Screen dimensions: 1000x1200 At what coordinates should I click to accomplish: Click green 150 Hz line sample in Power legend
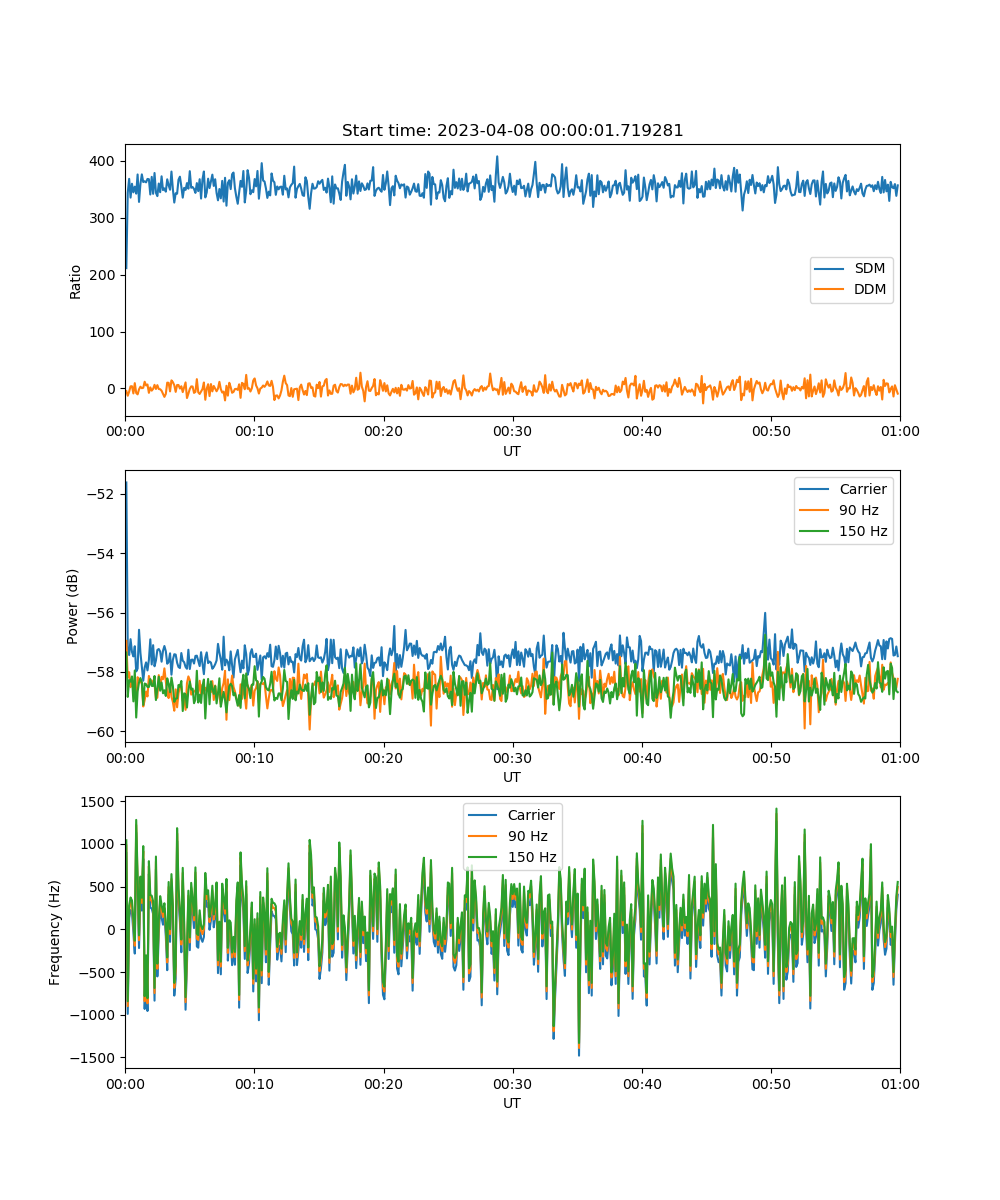point(816,531)
